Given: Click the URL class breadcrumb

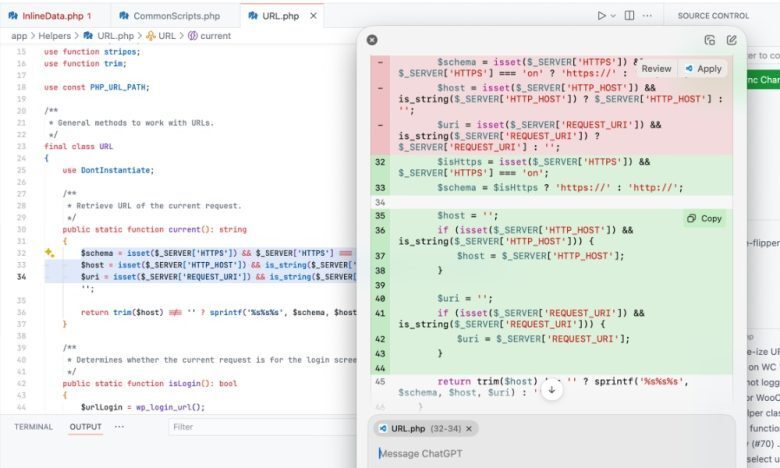Looking at the screenshot, I should click(161, 36).
